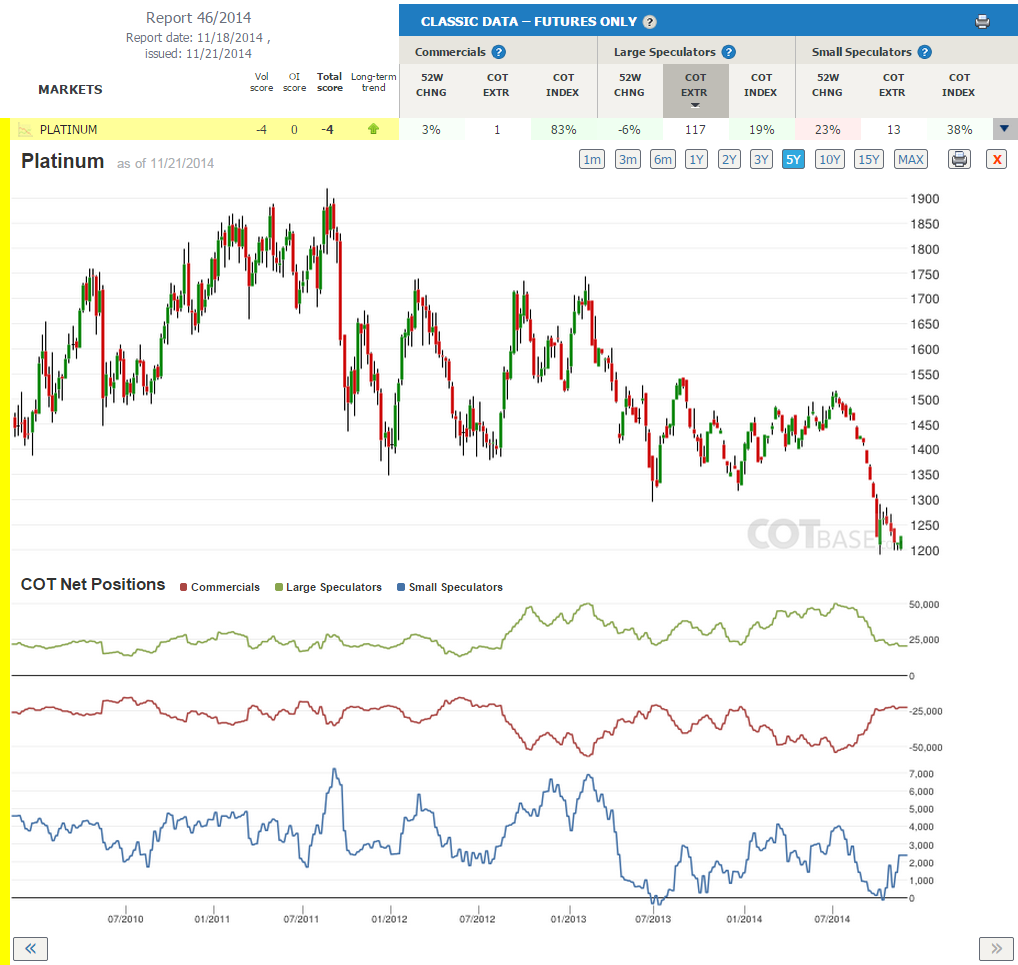
Task: Show Small Speculators help question mark
Action: click(x=925, y=52)
